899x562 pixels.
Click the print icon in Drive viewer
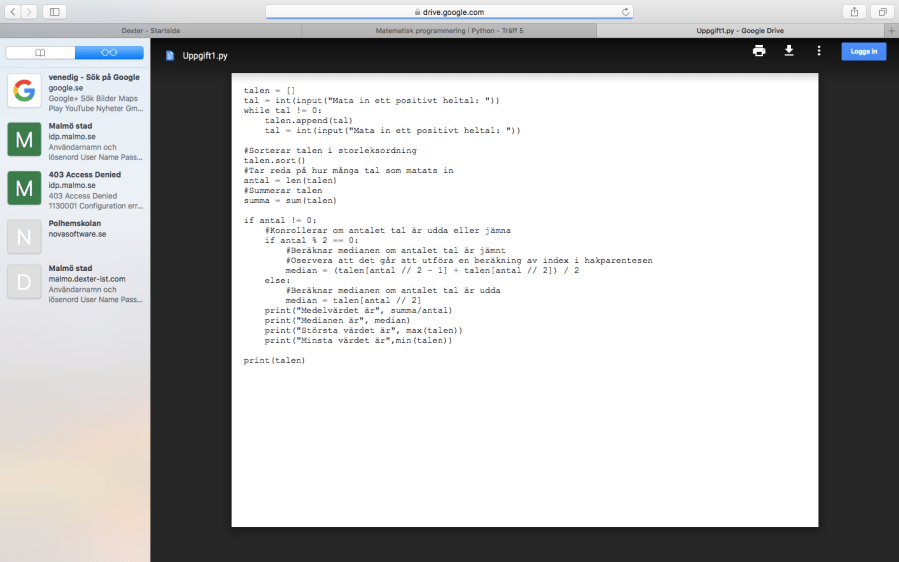[x=759, y=51]
